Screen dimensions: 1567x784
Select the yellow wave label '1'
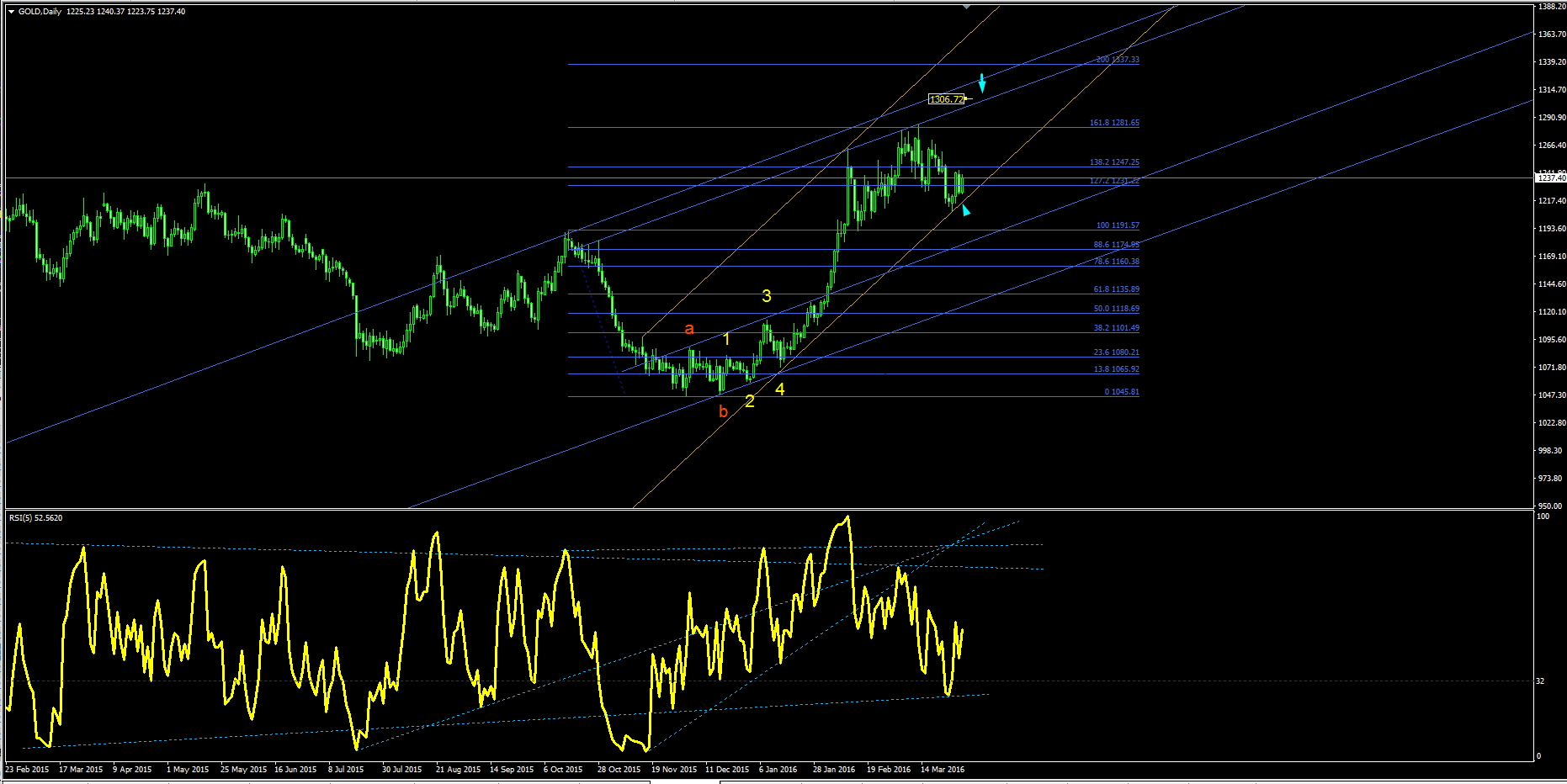726,339
